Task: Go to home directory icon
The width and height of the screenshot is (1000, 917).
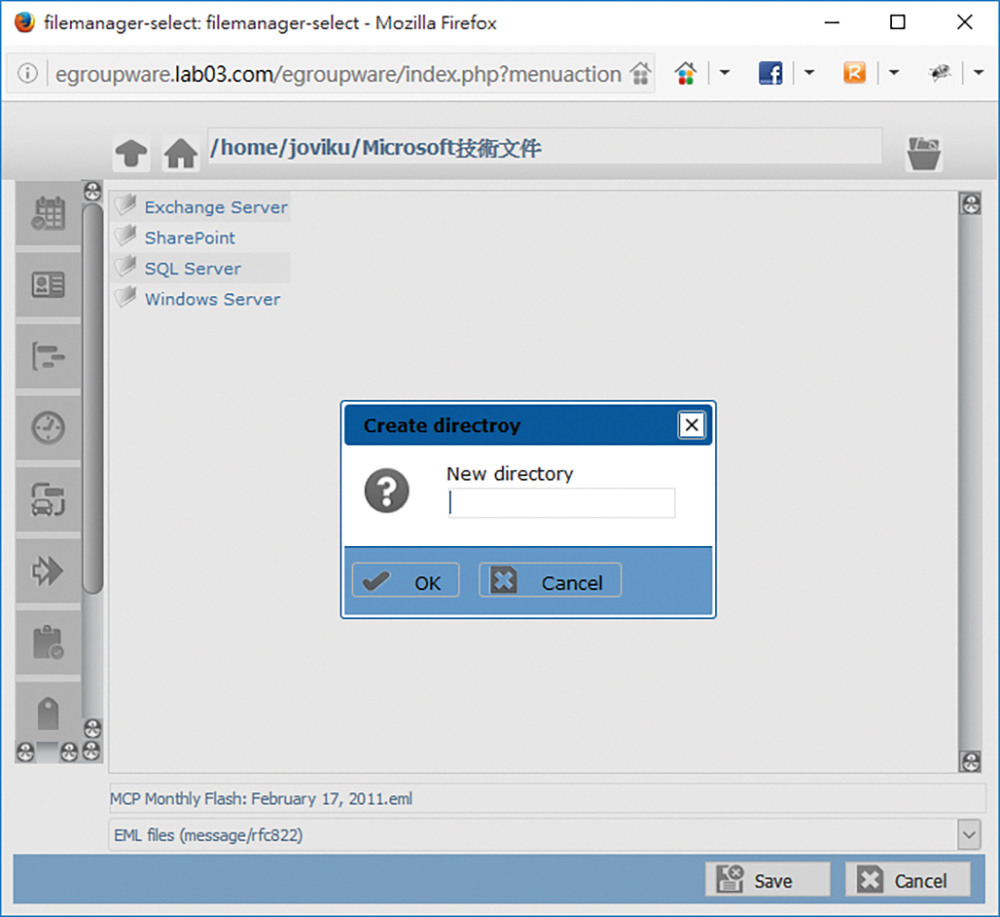Action: coord(180,153)
